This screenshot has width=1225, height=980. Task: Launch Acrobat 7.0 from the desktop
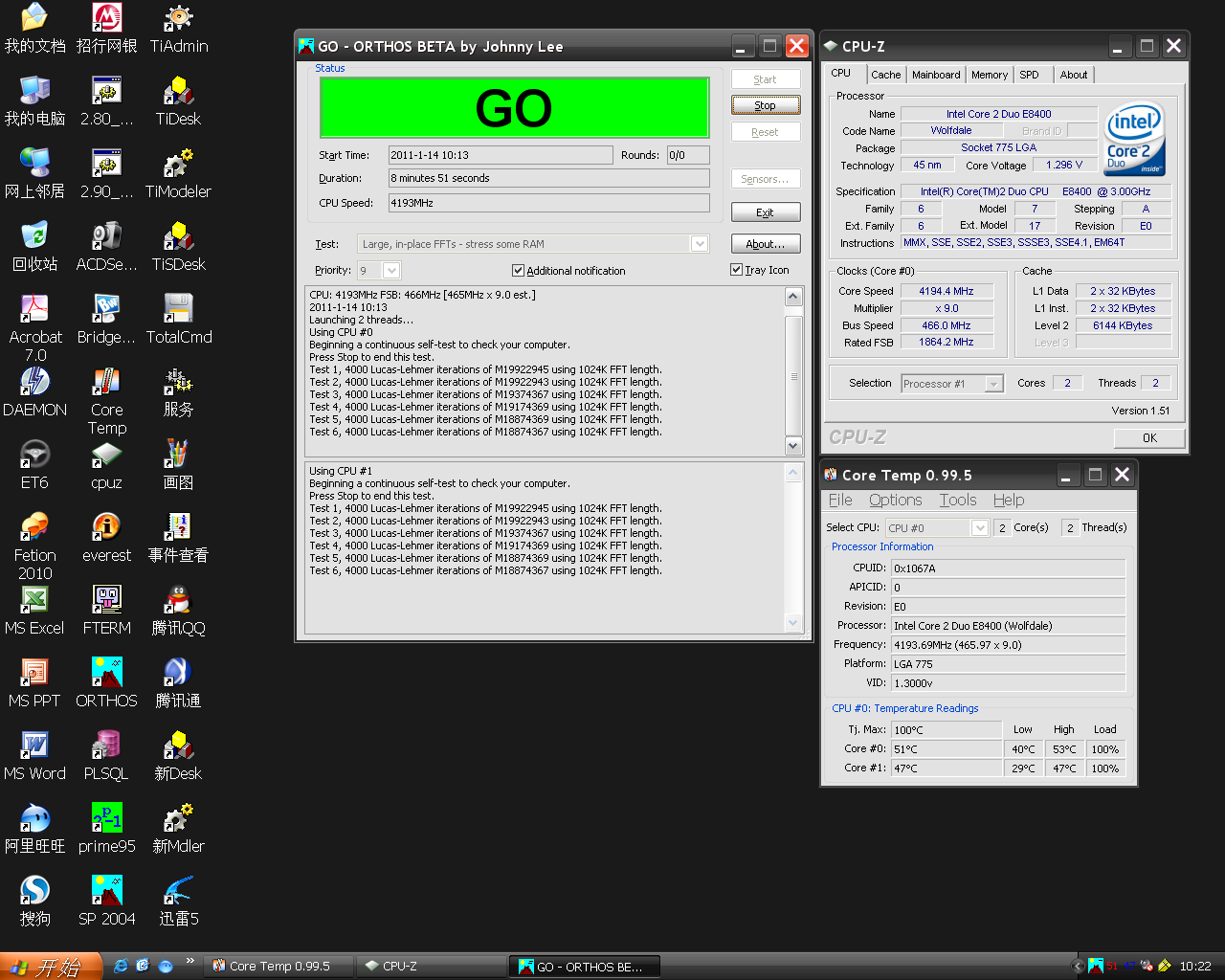coord(34,327)
